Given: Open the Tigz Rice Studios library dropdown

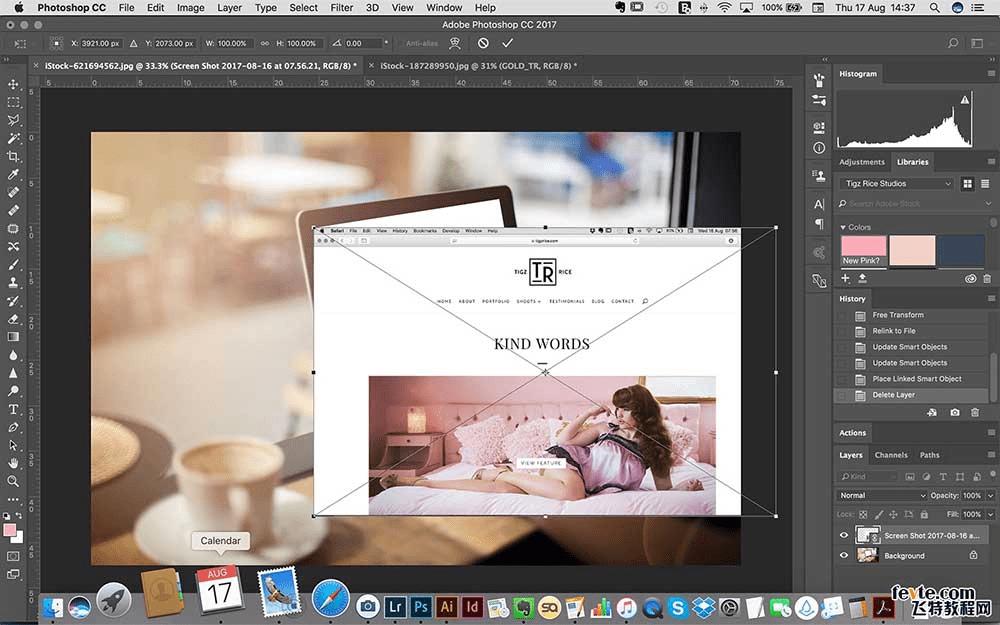Looking at the screenshot, I should pos(897,184).
